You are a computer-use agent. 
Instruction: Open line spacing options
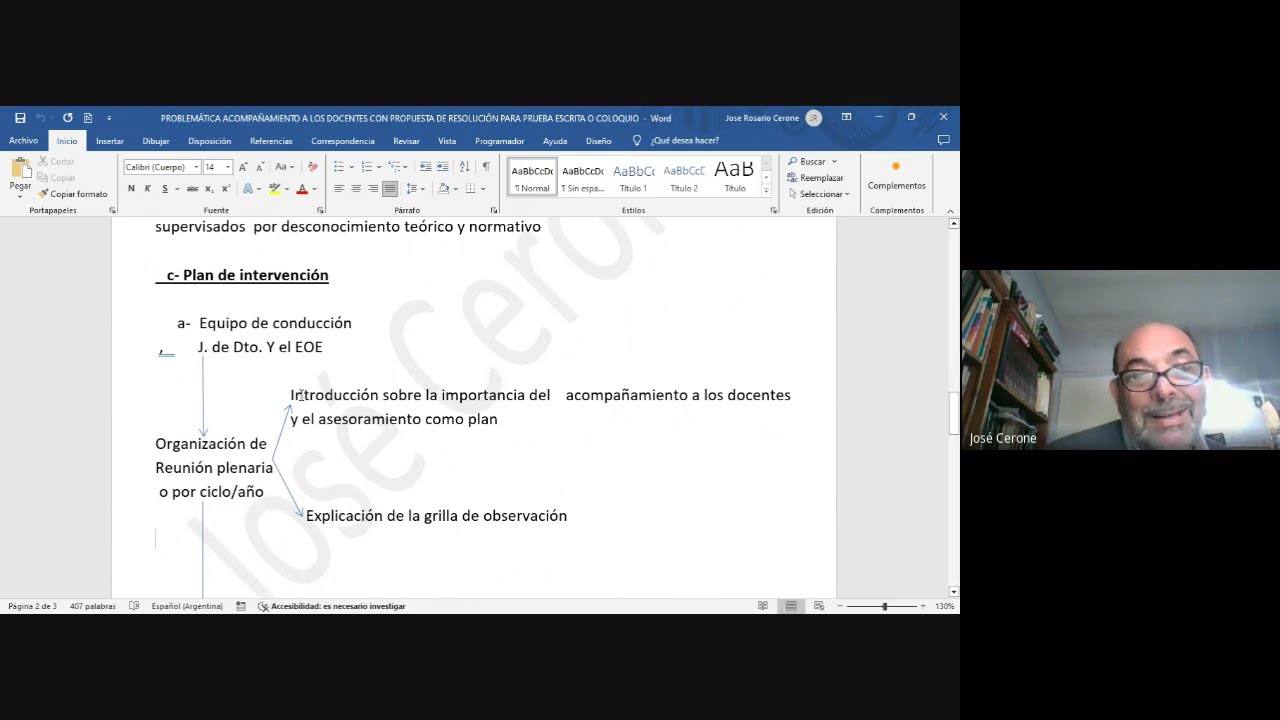pos(412,189)
